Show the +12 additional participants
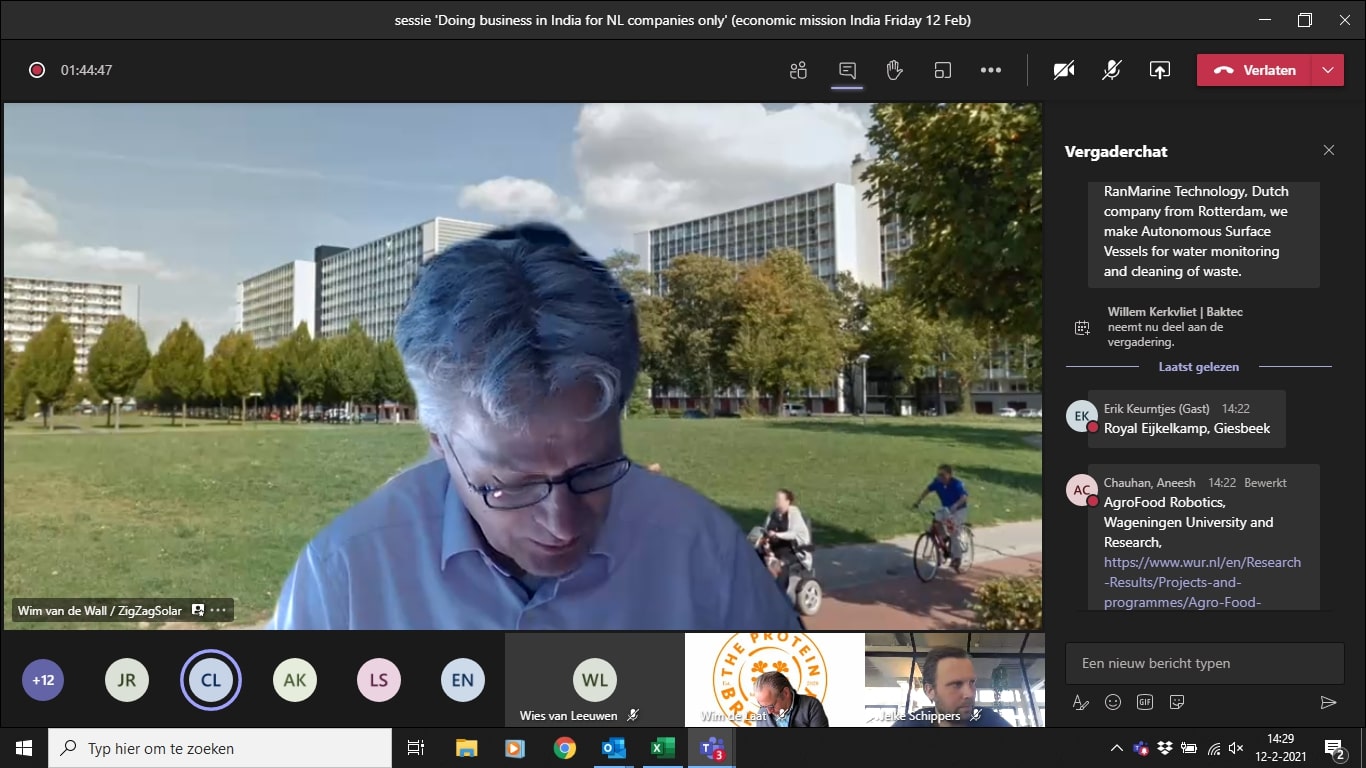Screen dimensions: 1366x768 [x=43, y=680]
